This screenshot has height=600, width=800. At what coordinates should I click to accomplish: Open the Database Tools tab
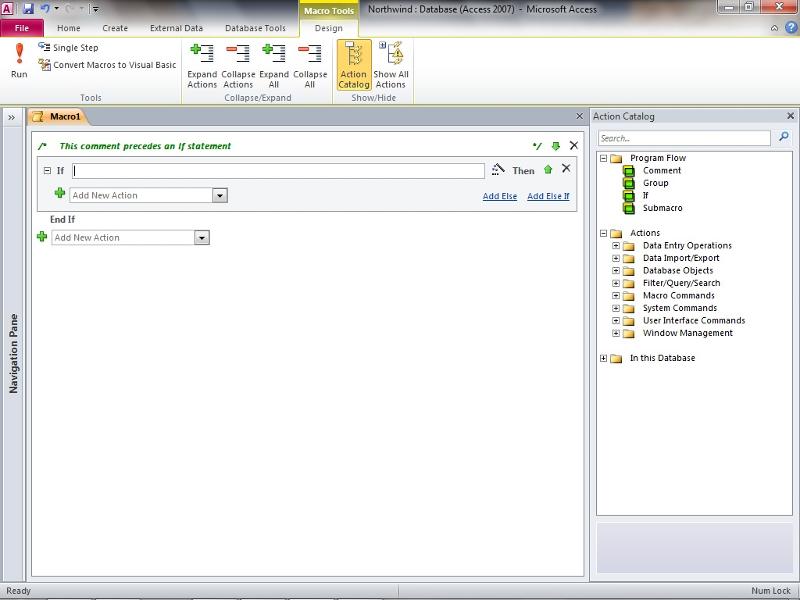click(255, 28)
